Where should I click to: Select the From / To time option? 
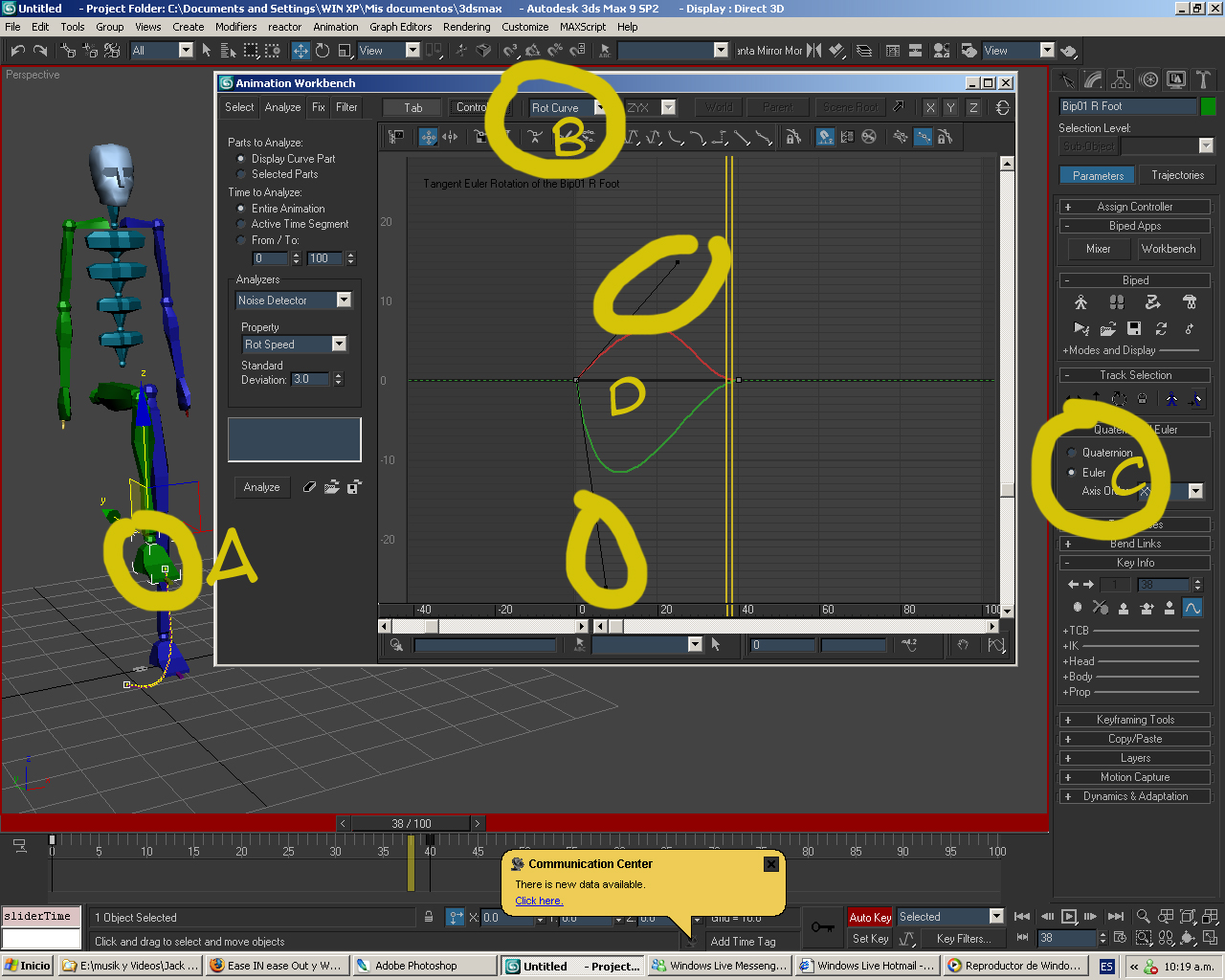[x=240, y=240]
